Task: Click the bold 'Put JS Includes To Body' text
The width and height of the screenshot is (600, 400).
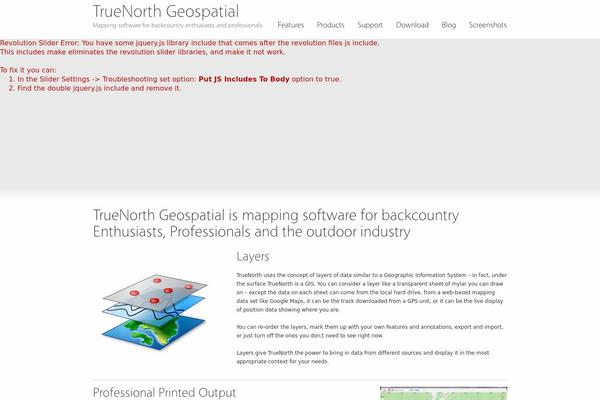Action: click(244, 79)
